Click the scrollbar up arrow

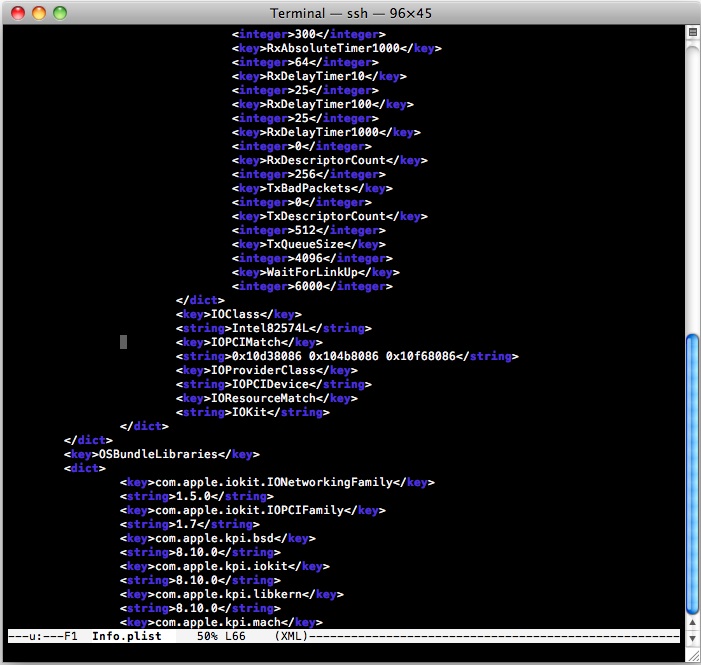[693, 623]
